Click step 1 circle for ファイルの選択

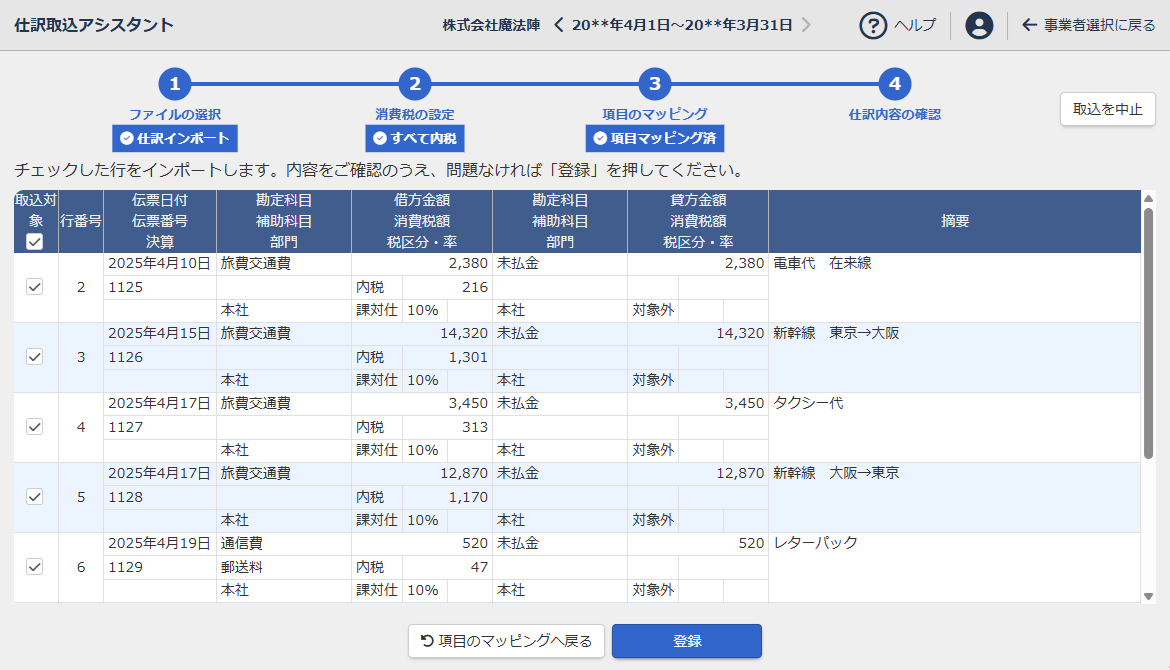[175, 84]
